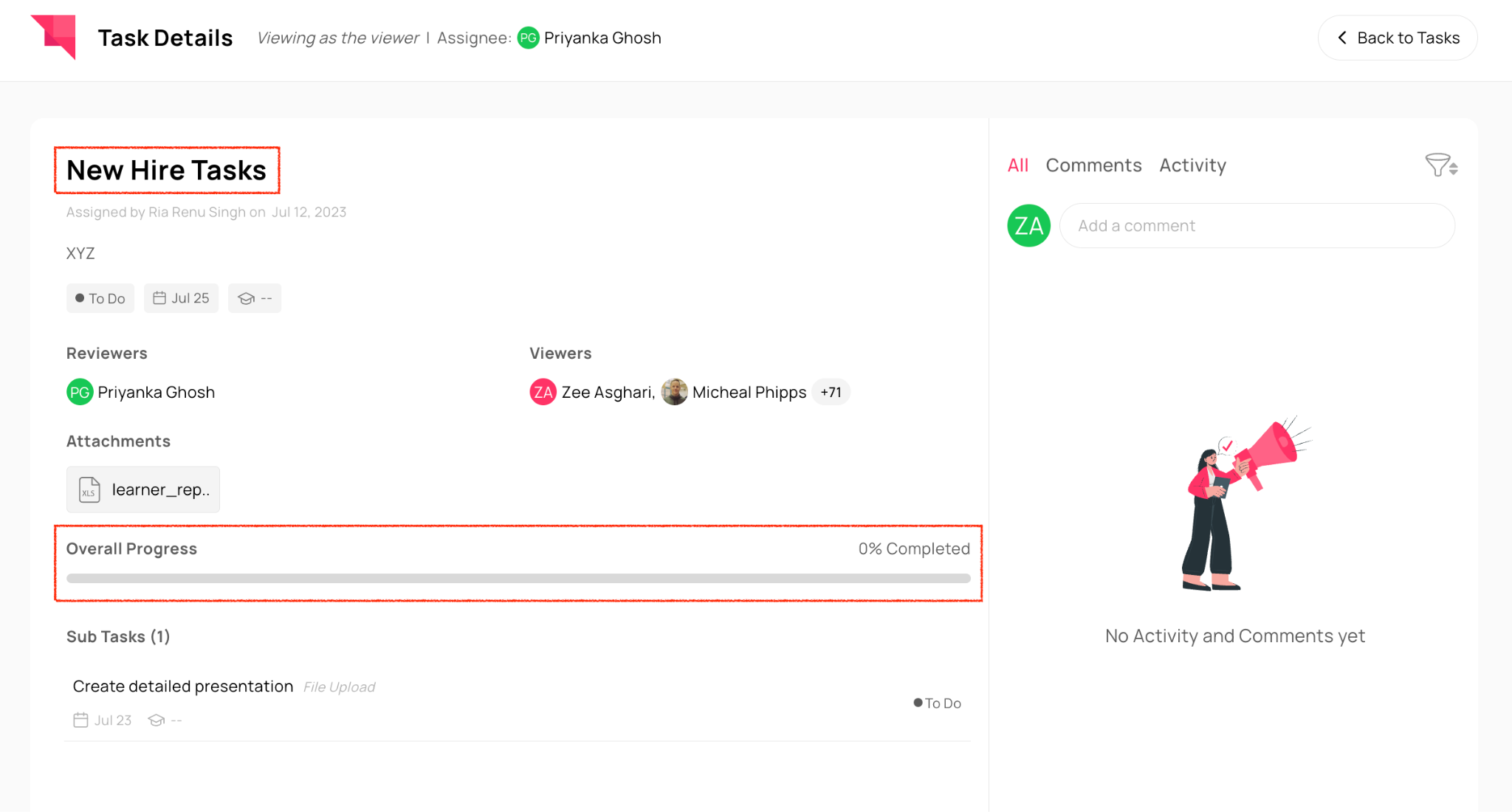This screenshot has width=1512, height=812.
Task: Click the XLS file icon in attachments
Action: click(x=89, y=489)
